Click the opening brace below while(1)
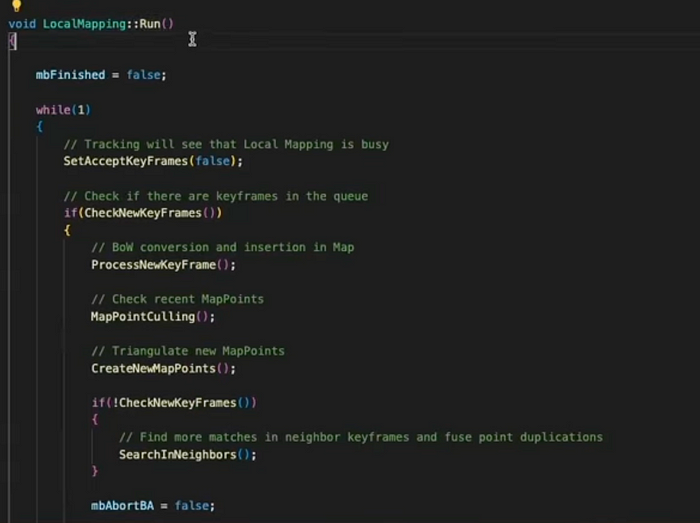The image size is (700, 523). coord(39,127)
